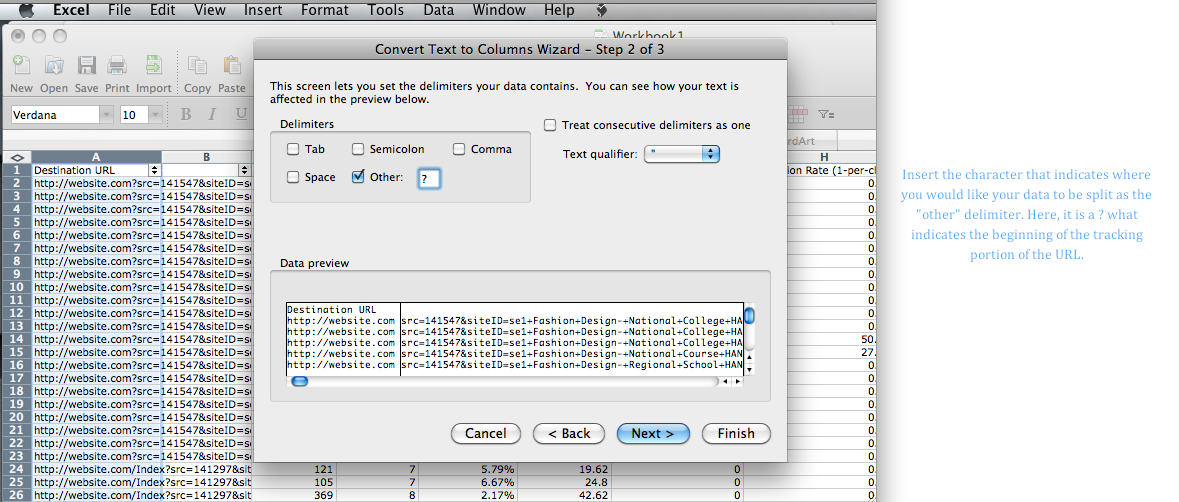This screenshot has width=1179, height=502.
Task: Click the preview scroll left arrow
Action: 726,382
